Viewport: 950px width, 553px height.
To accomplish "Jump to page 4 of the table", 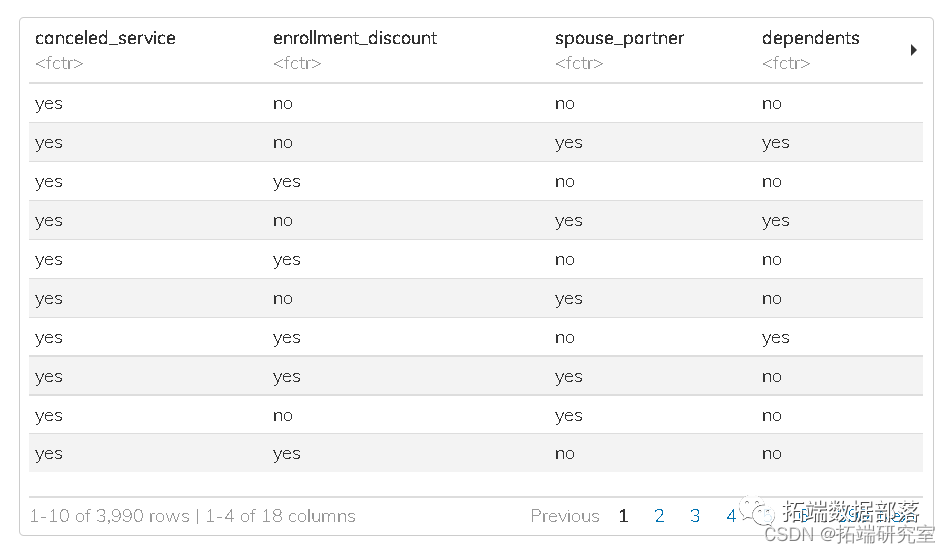I will (731, 516).
